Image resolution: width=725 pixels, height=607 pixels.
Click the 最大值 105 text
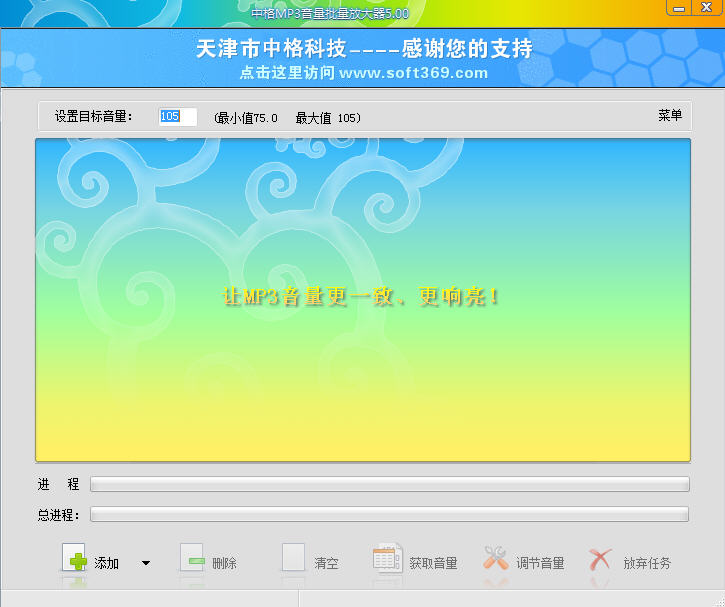328,118
